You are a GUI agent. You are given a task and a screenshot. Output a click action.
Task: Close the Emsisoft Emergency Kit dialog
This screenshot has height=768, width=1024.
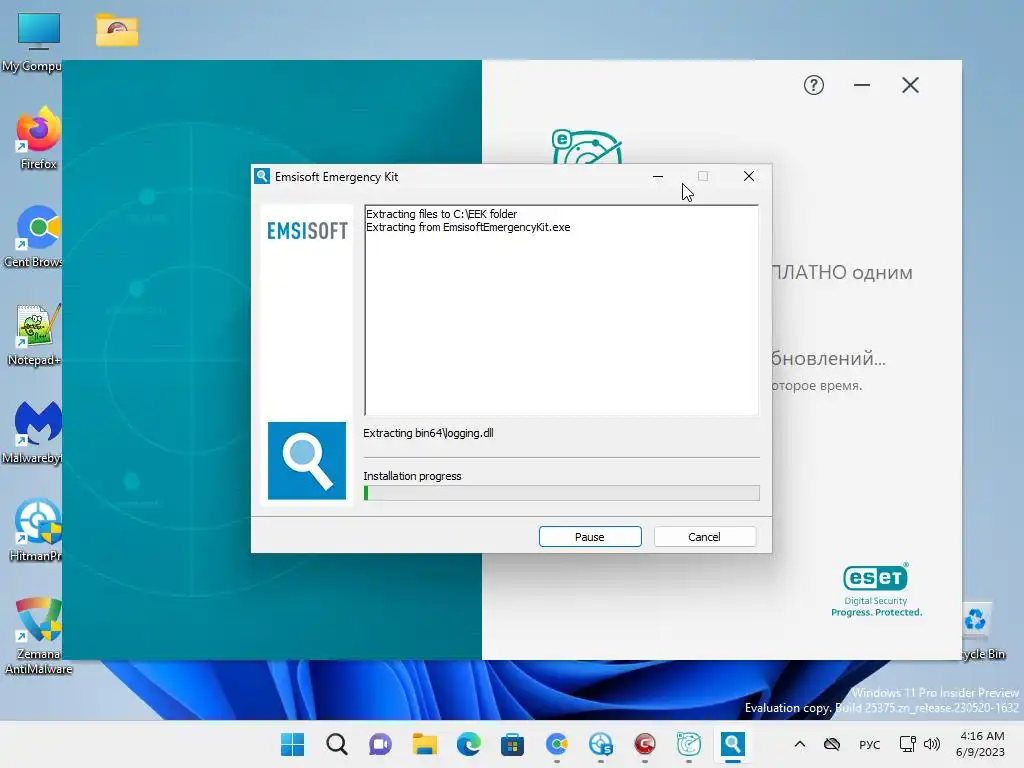point(749,176)
